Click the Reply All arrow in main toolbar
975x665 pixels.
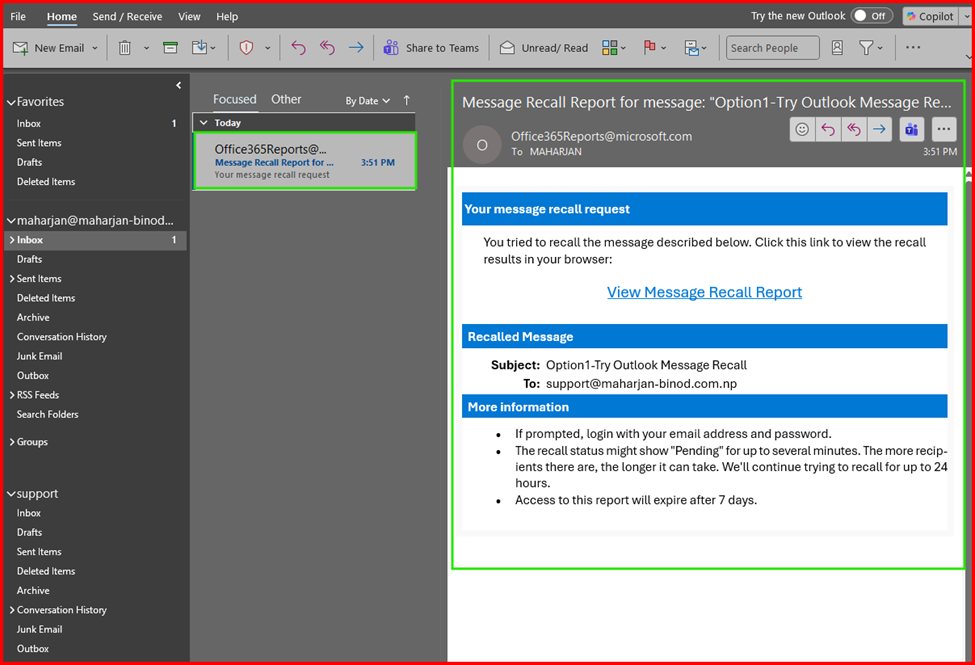click(327, 48)
